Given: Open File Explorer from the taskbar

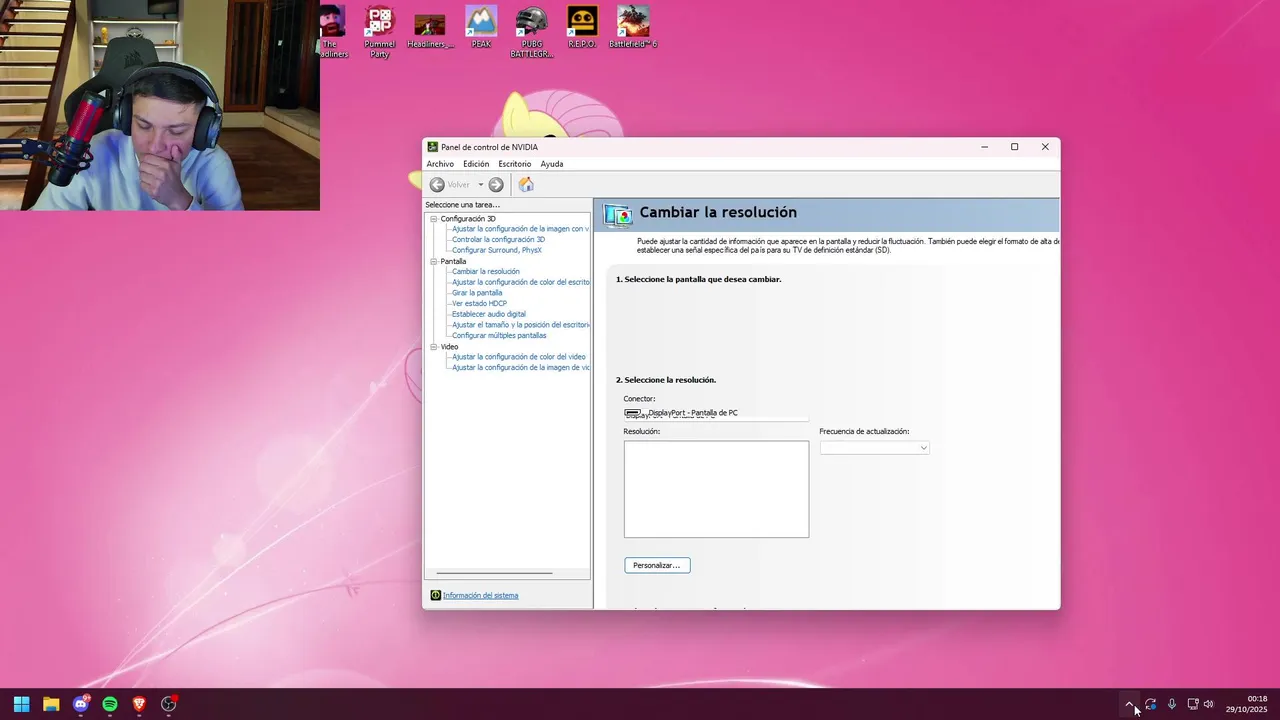Looking at the screenshot, I should pos(51,704).
